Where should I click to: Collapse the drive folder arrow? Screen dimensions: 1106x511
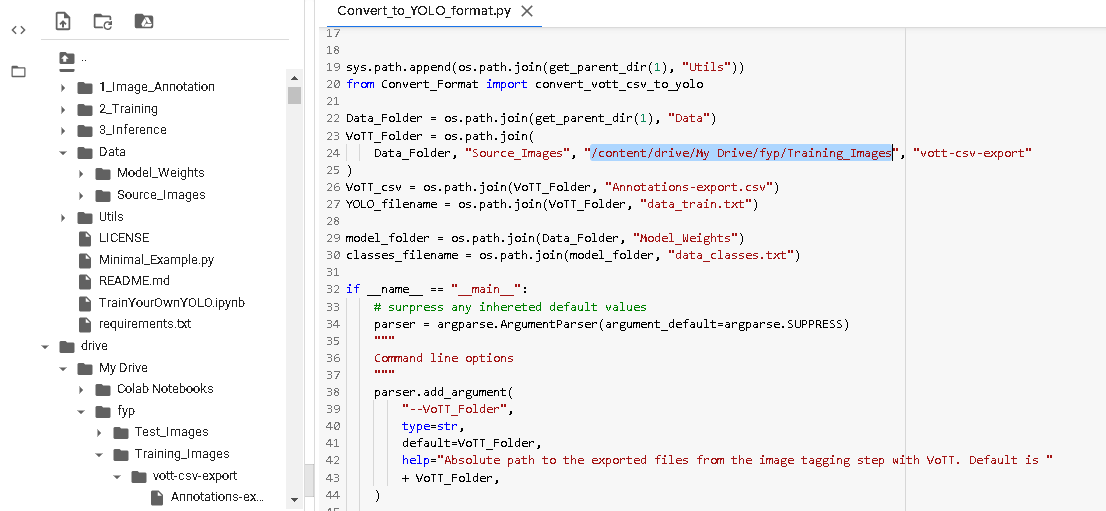click(45, 347)
